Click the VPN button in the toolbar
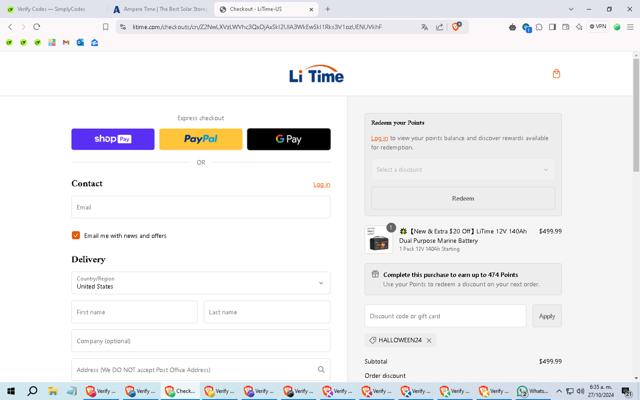The width and height of the screenshot is (640, 400). pyautogui.click(x=598, y=27)
